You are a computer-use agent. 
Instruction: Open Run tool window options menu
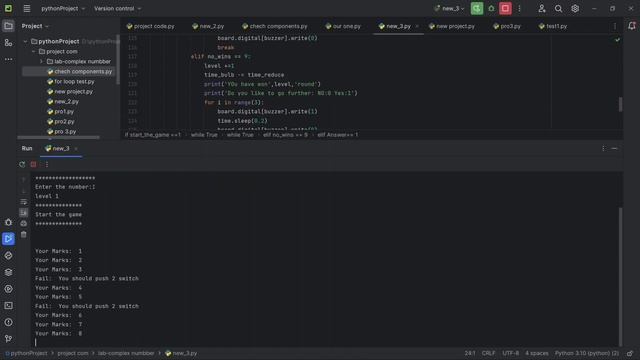click(x=603, y=149)
